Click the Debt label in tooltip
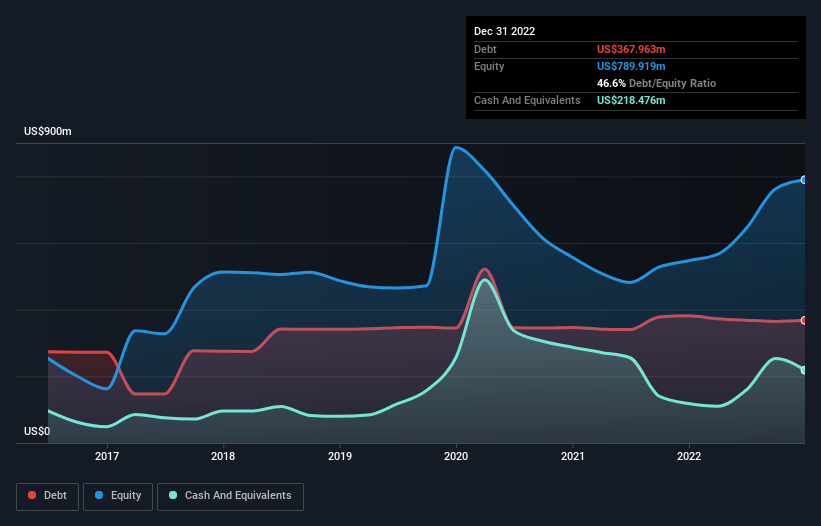This screenshot has height=526, width=821. pos(485,49)
